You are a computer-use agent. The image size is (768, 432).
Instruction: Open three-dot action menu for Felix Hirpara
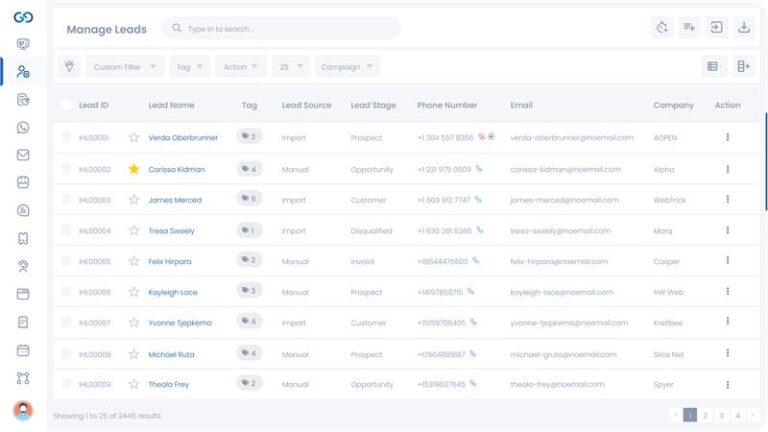[x=727, y=260]
